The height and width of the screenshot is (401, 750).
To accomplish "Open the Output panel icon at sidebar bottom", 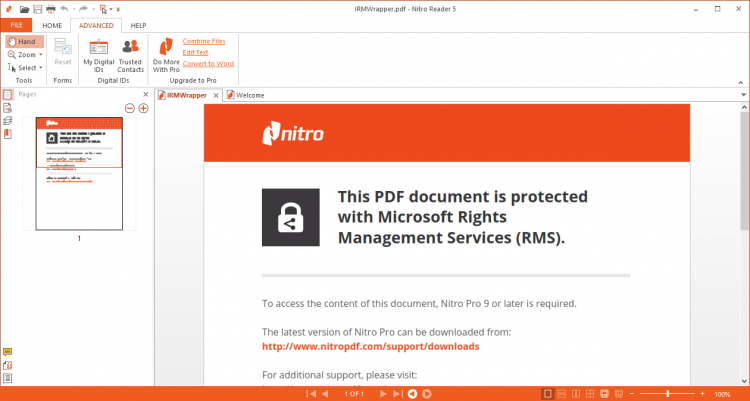I will coord(8,378).
